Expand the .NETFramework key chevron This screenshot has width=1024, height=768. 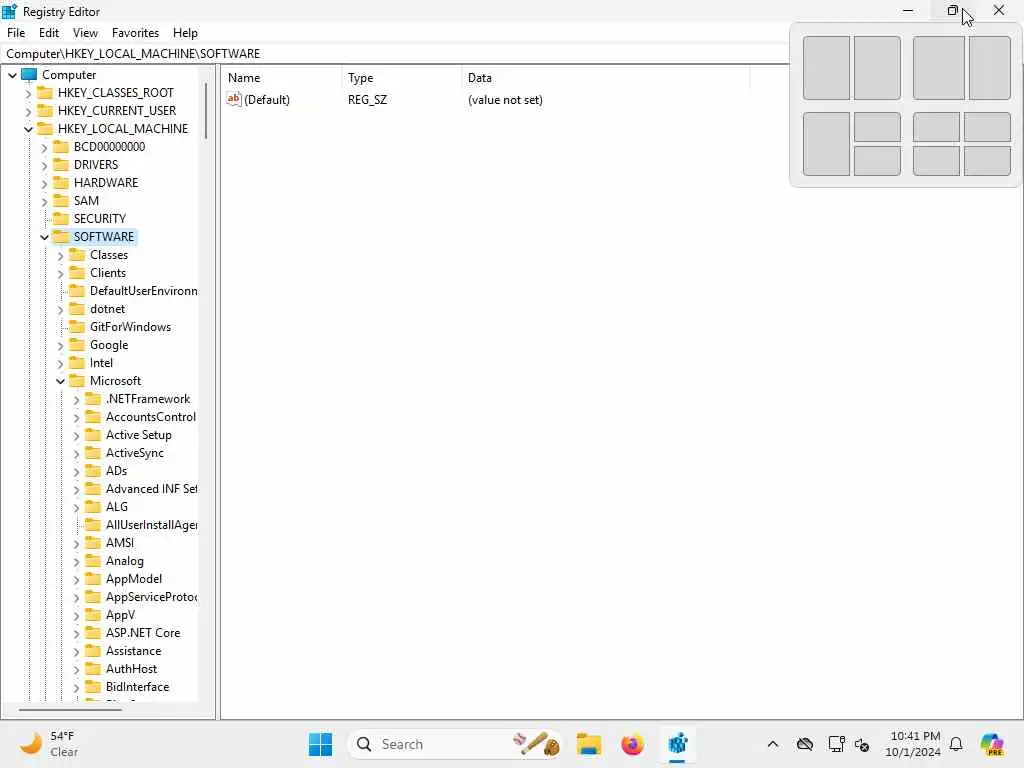click(76, 399)
